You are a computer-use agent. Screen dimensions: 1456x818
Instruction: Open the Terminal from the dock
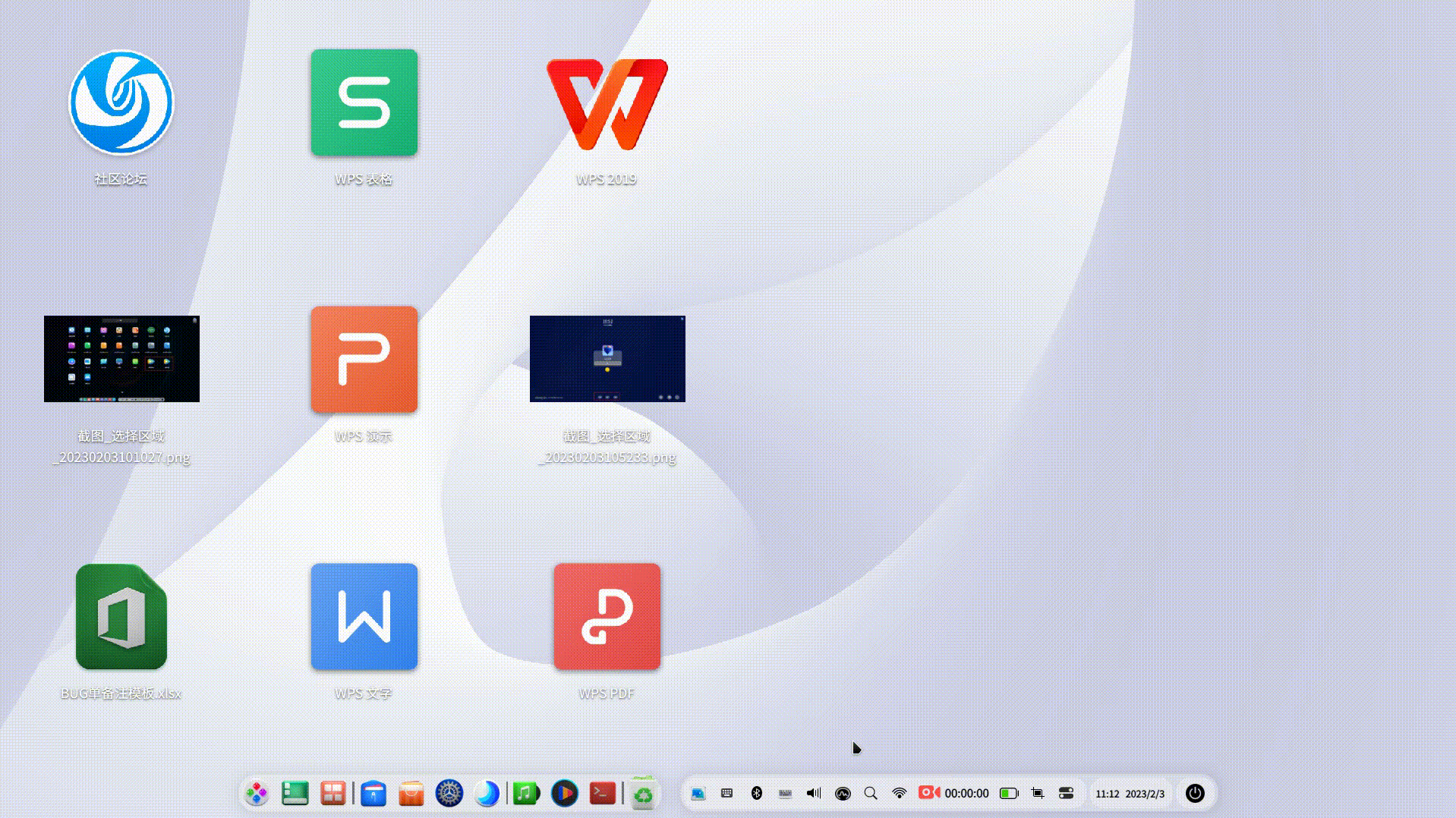(x=603, y=794)
